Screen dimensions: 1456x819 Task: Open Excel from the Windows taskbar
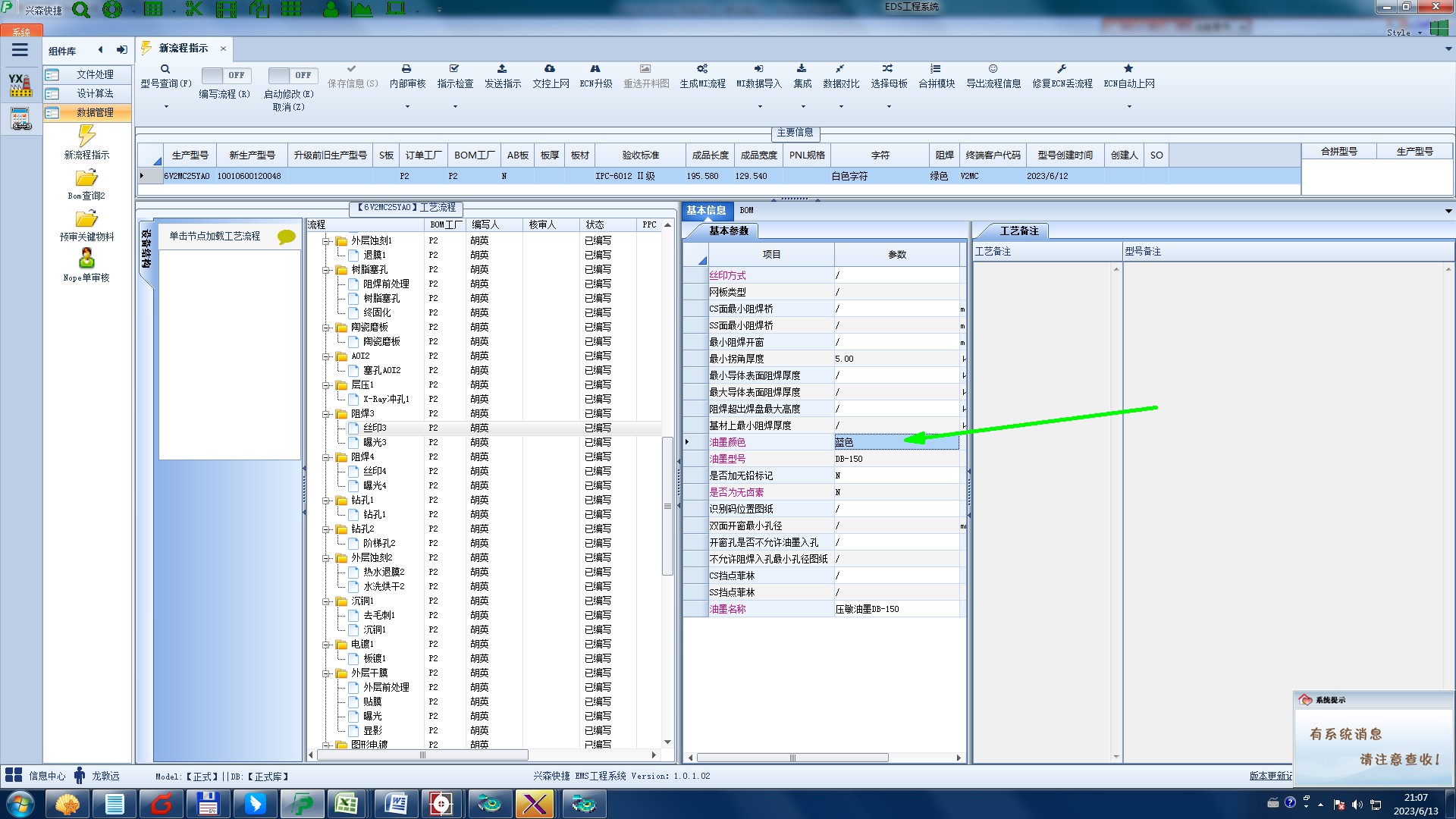(x=347, y=803)
